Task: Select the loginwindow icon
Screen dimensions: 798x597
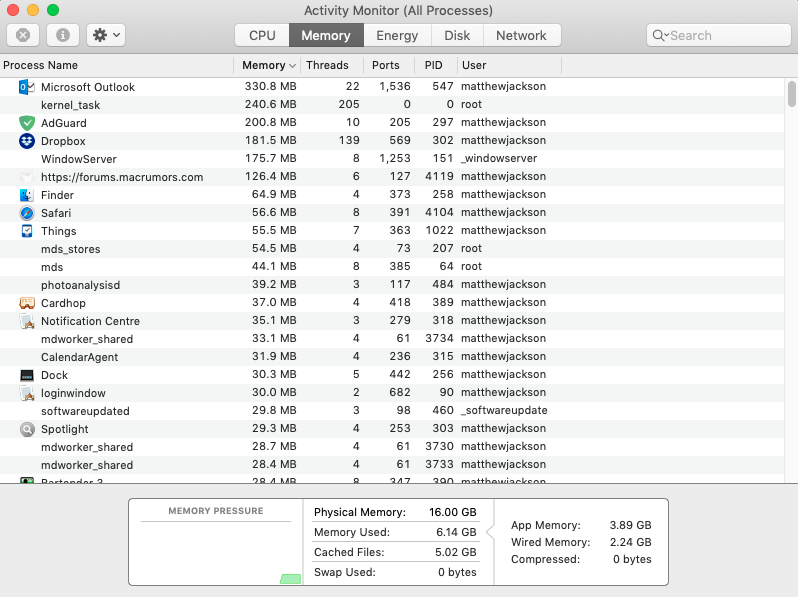Action: point(27,393)
